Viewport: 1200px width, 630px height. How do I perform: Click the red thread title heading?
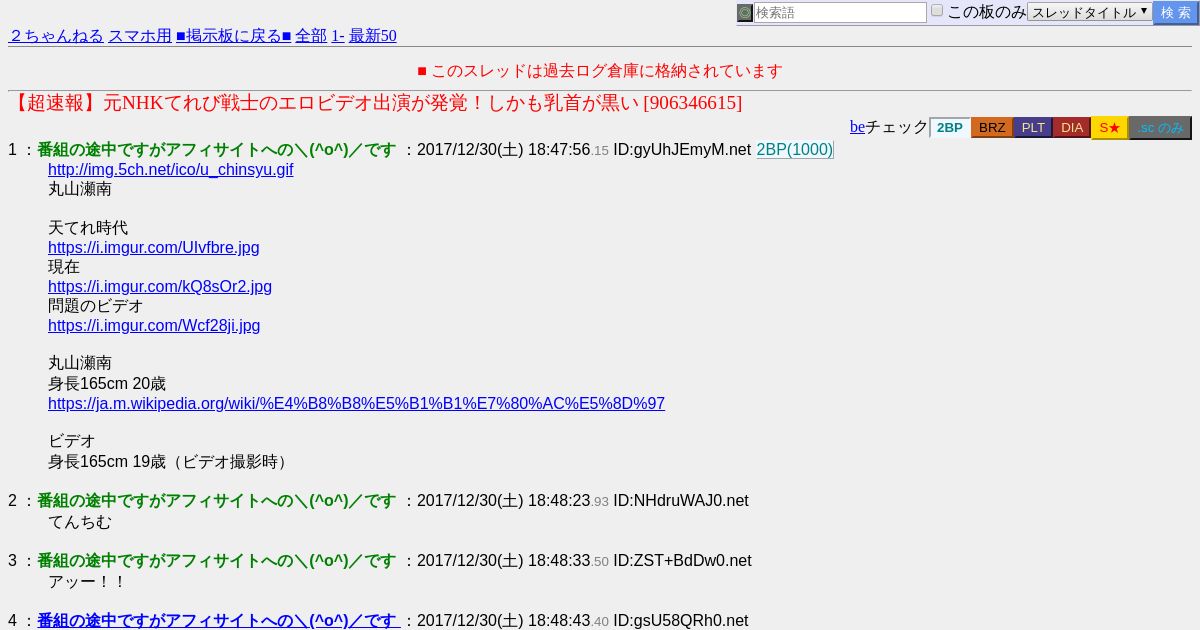coord(375,103)
